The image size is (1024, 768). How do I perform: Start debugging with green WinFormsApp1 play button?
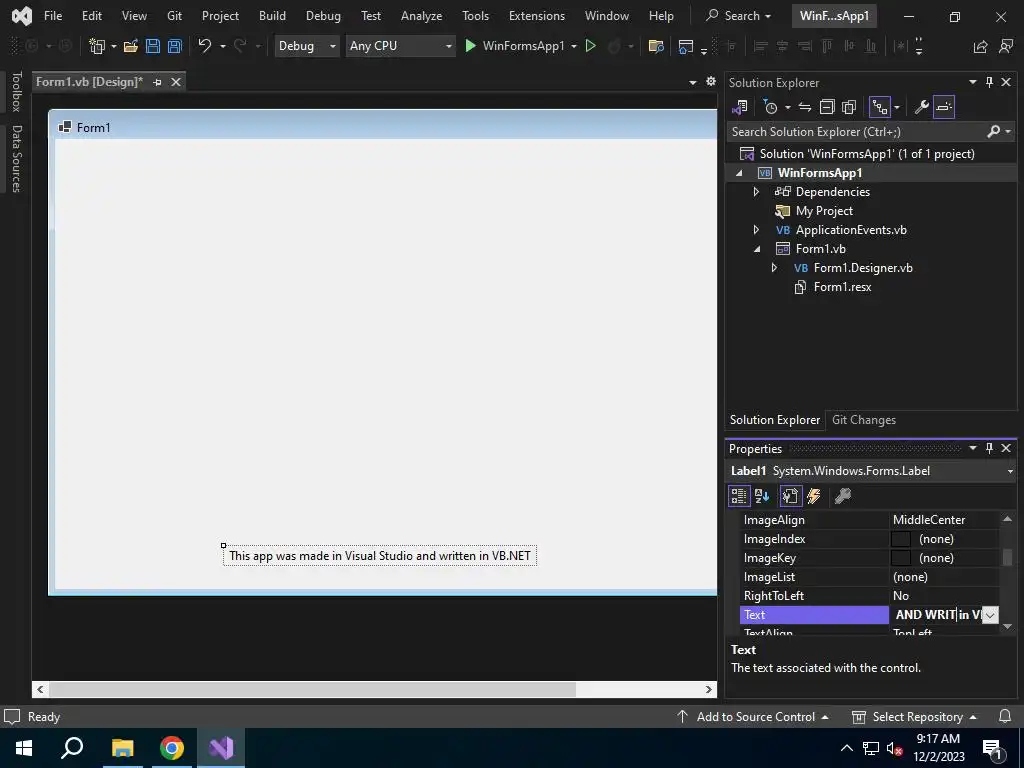point(470,46)
